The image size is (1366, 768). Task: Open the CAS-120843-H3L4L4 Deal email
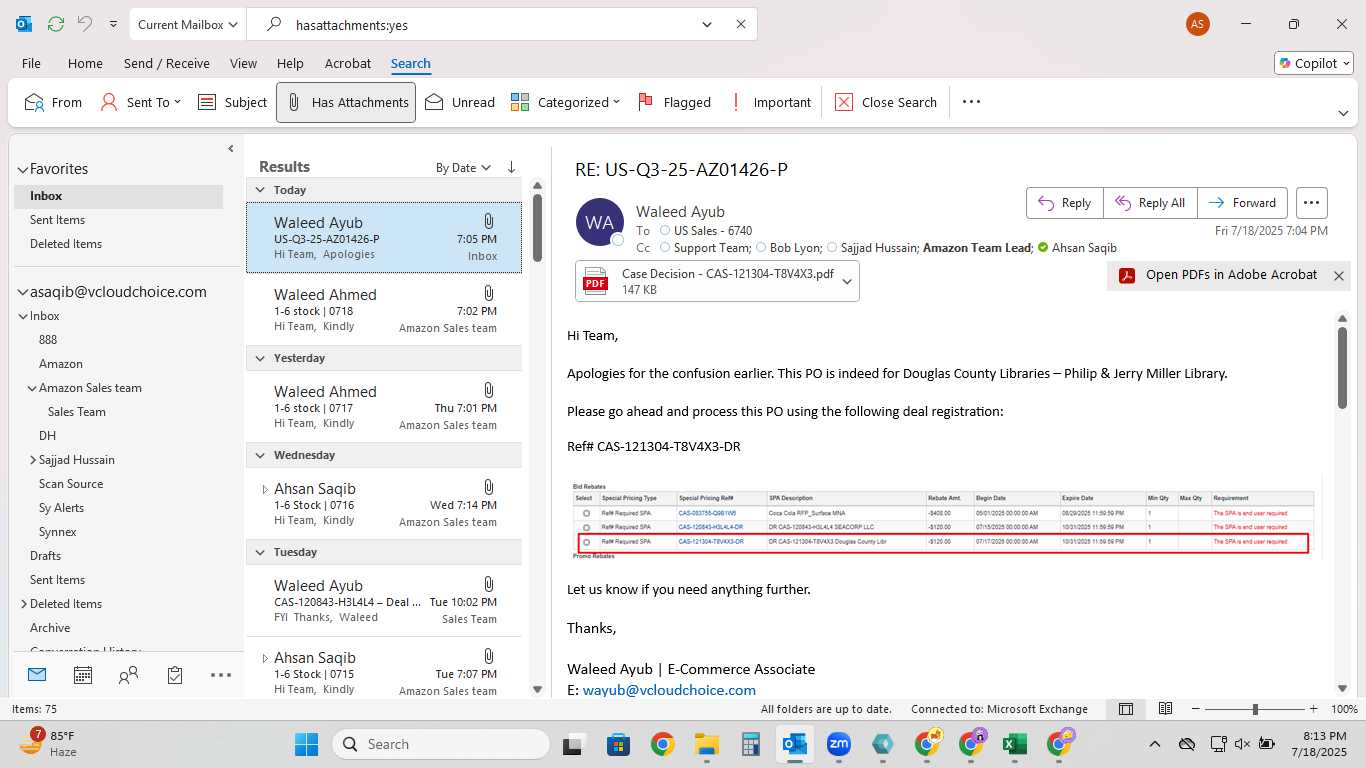[x=384, y=602]
